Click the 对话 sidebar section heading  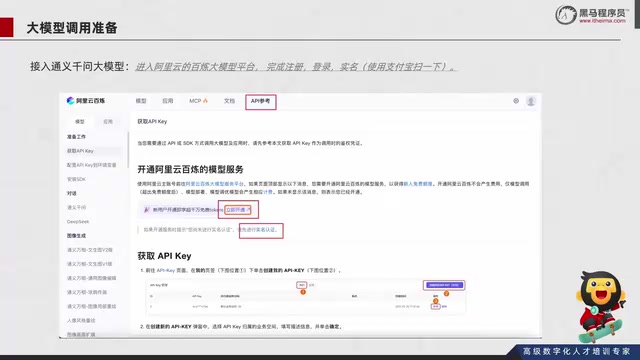(72, 193)
